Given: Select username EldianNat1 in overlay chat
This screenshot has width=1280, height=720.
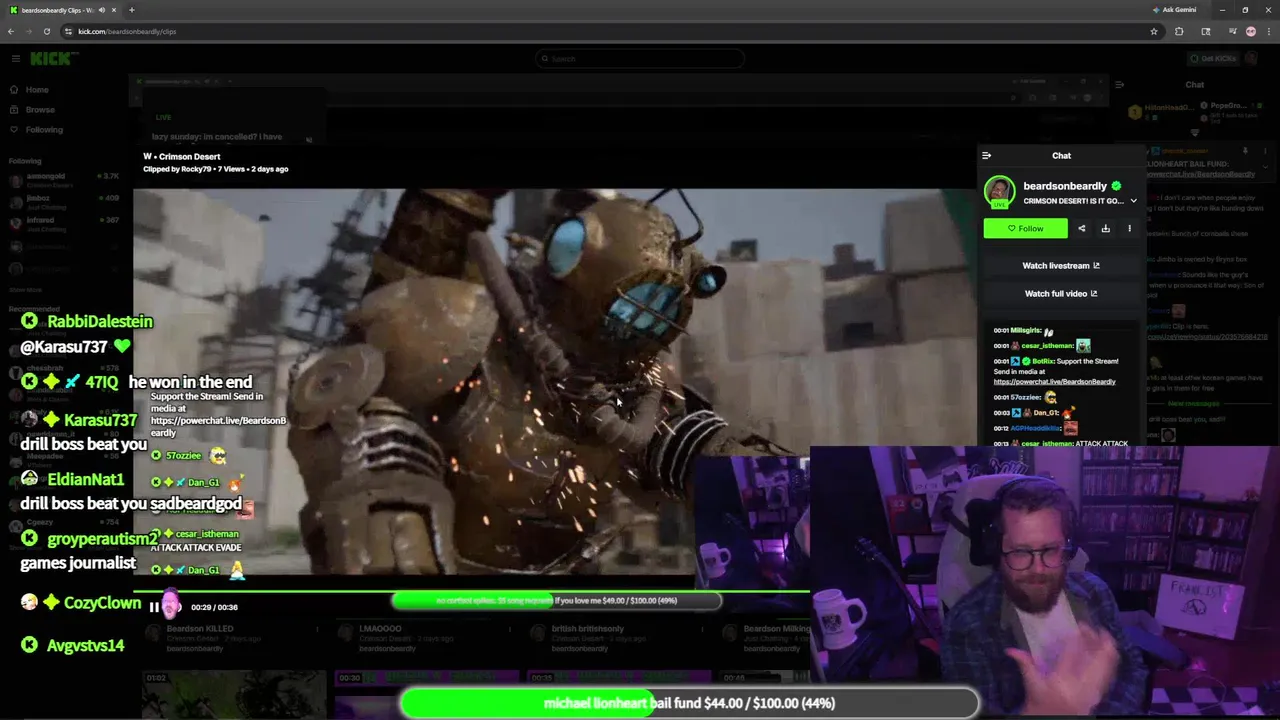Looking at the screenshot, I should [85, 480].
